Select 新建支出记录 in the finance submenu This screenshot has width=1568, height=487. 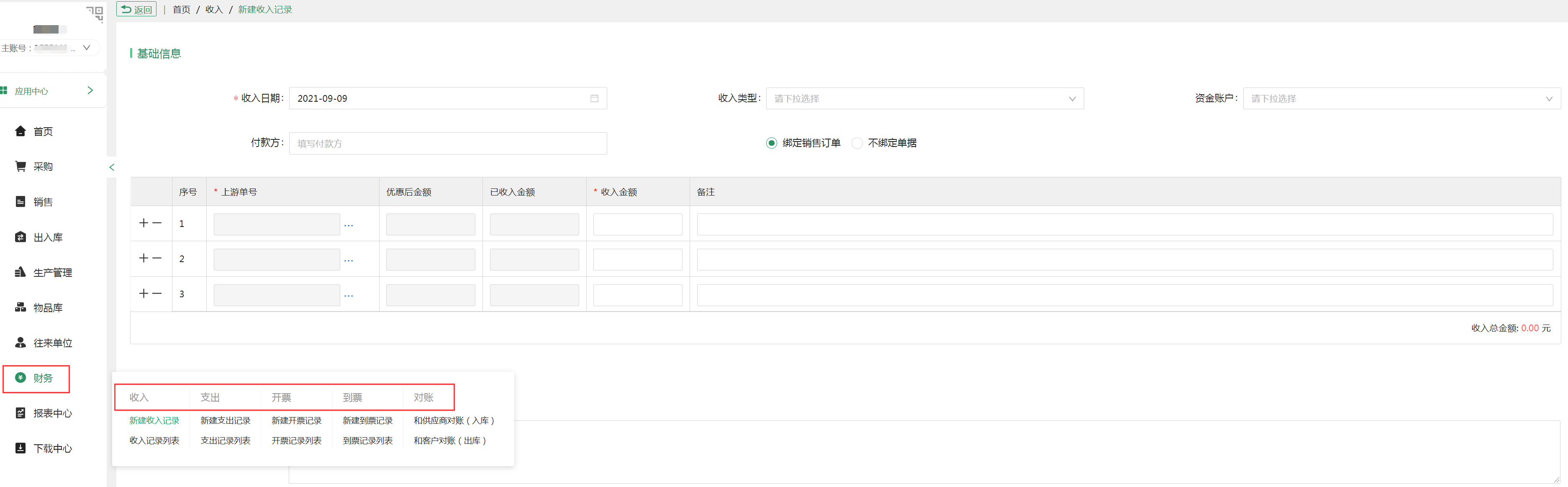[x=225, y=421]
